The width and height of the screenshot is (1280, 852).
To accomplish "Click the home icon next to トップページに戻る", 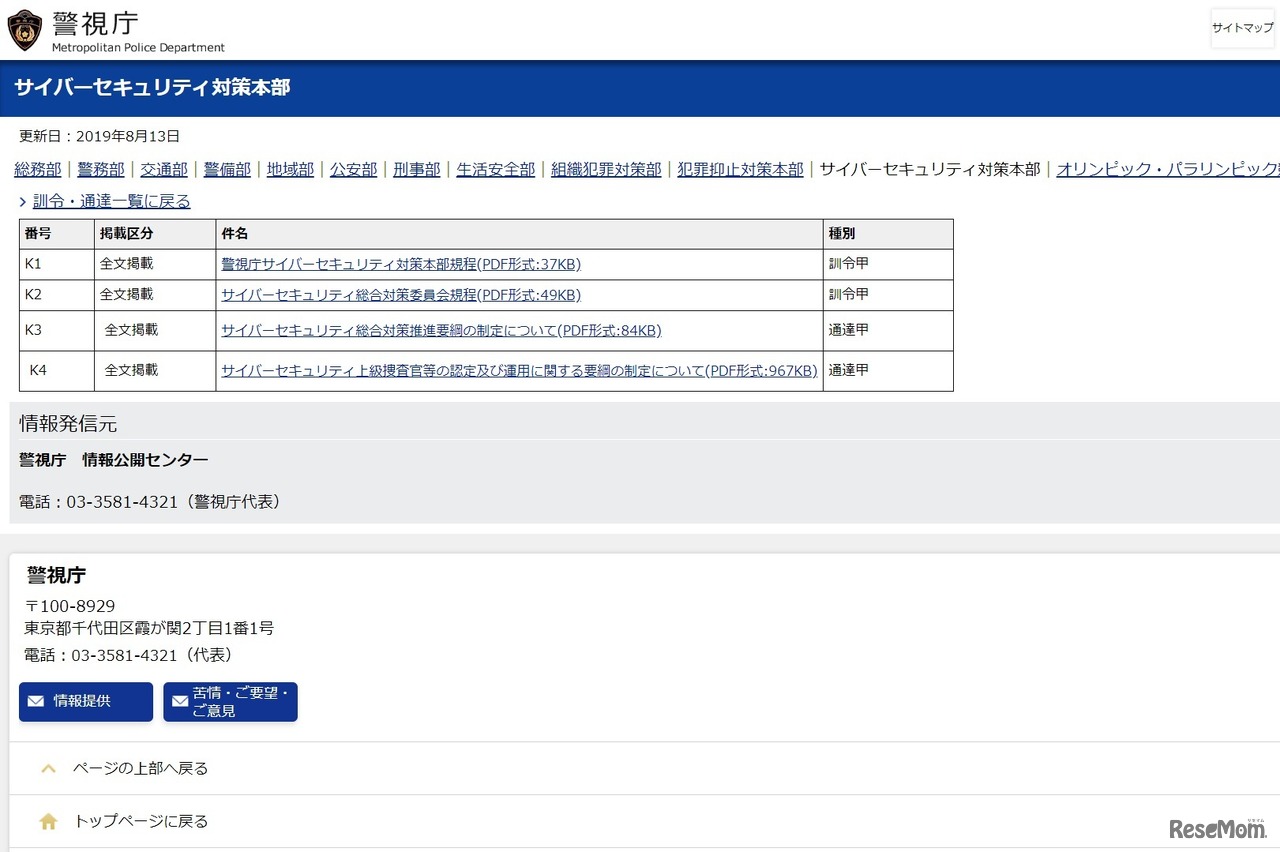I will (48, 820).
